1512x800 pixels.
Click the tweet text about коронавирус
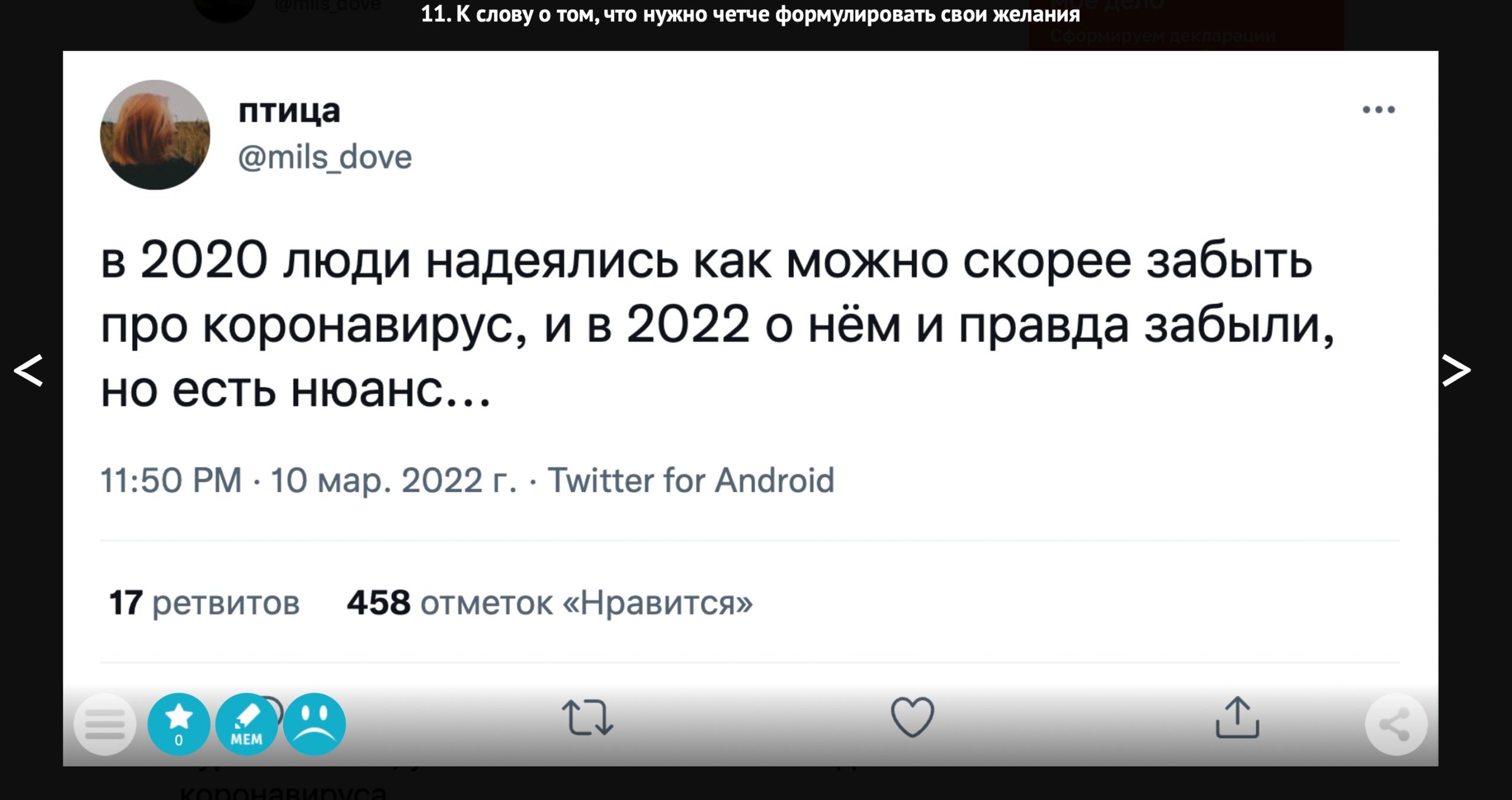coord(709,324)
